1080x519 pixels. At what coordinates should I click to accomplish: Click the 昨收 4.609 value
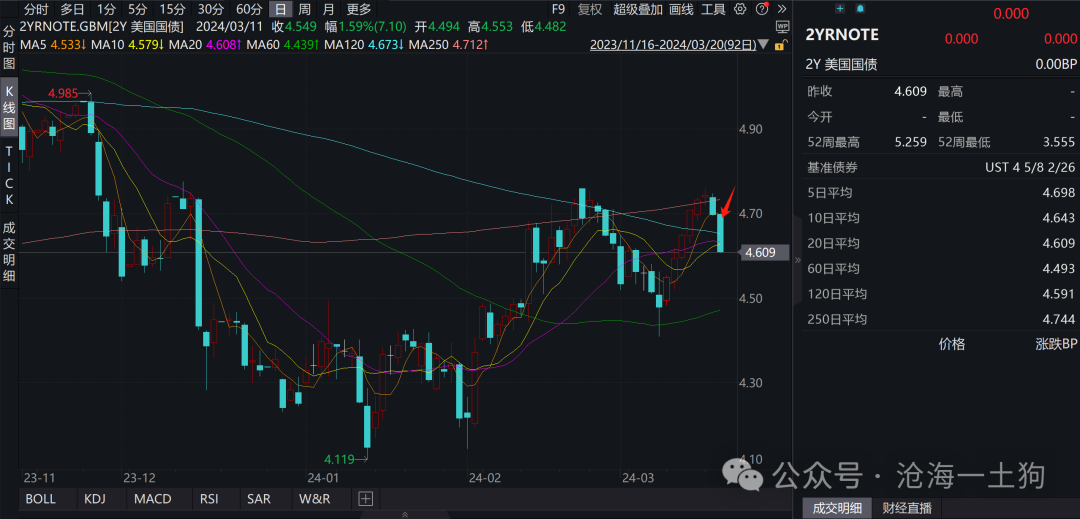[x=911, y=92]
